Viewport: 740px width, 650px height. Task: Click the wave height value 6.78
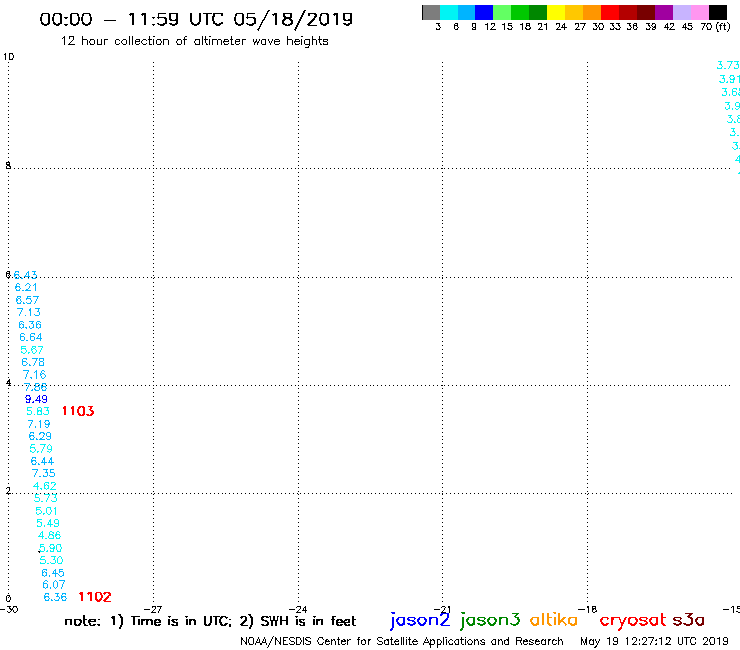[33, 362]
